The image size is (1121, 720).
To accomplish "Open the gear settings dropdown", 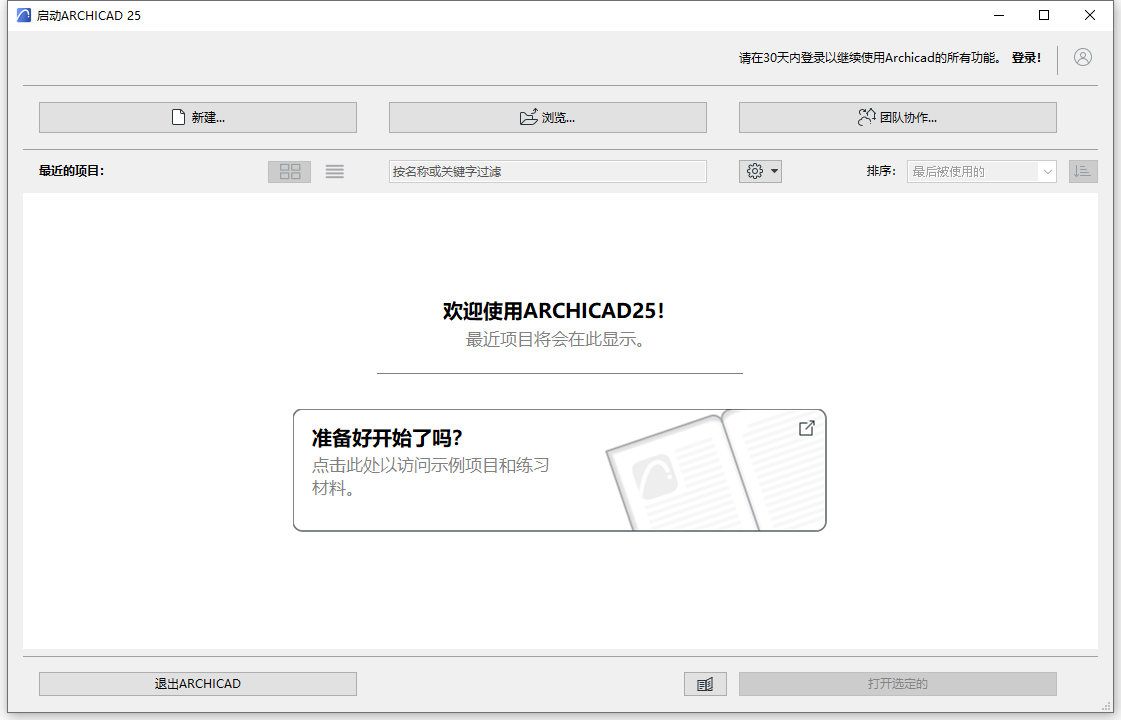I will tap(760, 172).
